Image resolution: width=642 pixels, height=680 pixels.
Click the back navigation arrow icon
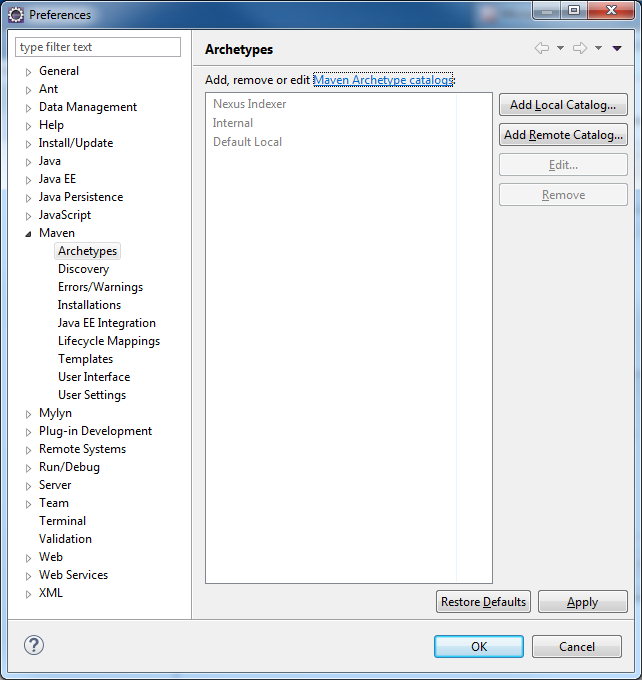541,48
